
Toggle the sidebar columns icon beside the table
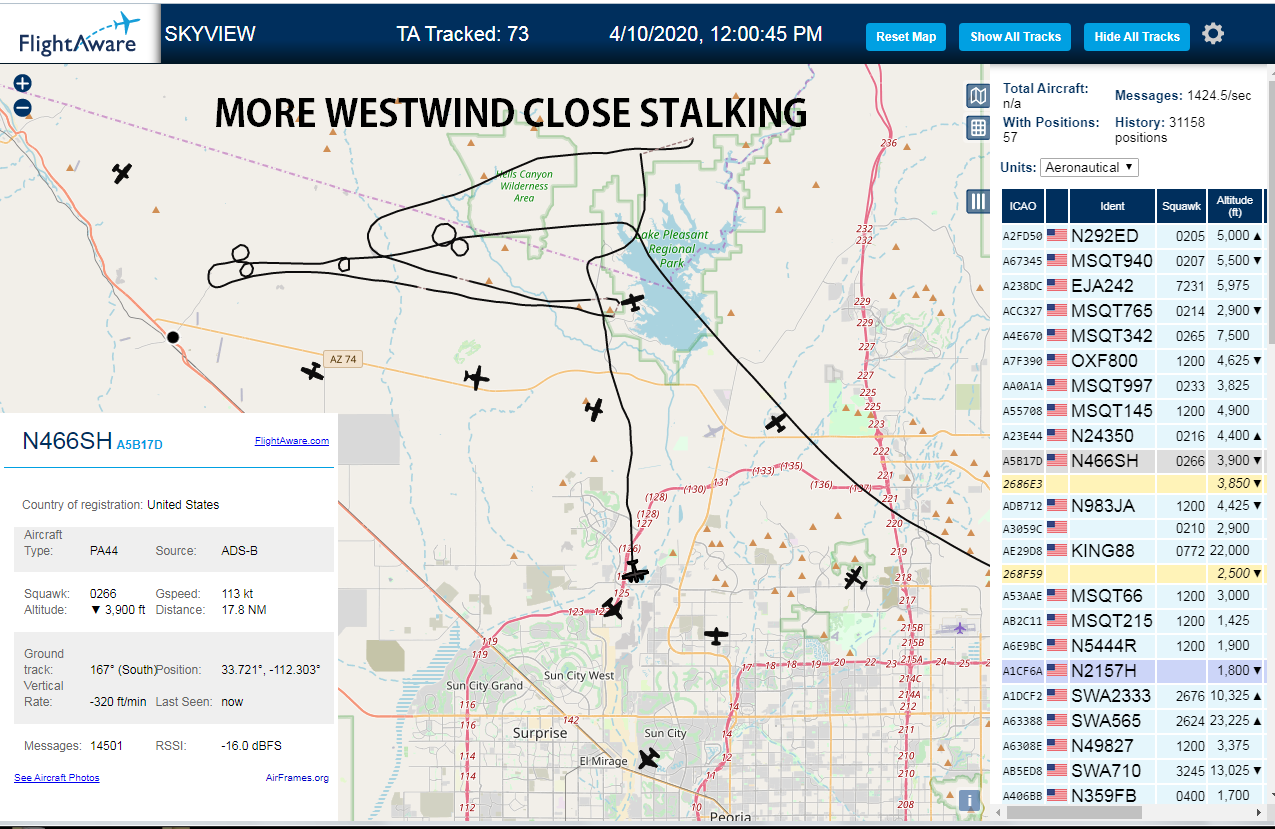point(978,202)
